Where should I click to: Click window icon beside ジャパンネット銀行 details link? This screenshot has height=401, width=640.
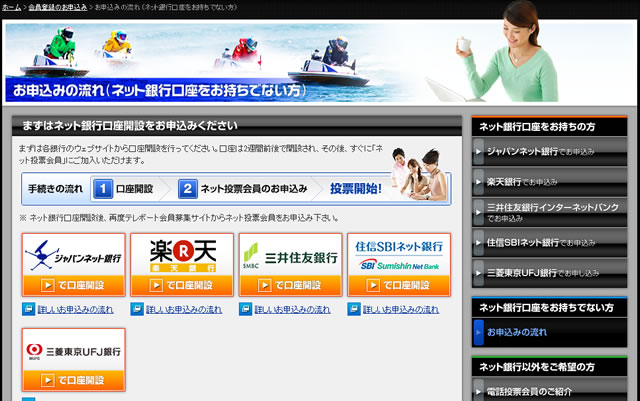(29, 309)
